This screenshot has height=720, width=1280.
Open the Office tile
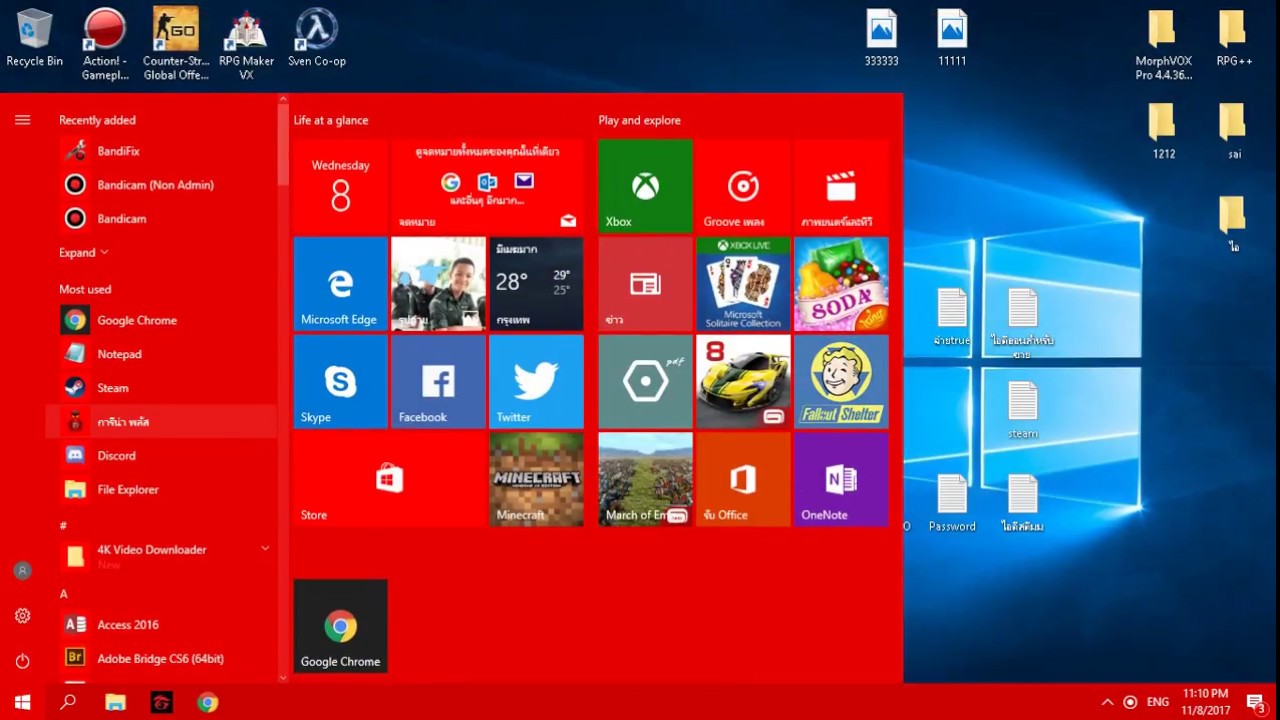coord(743,480)
